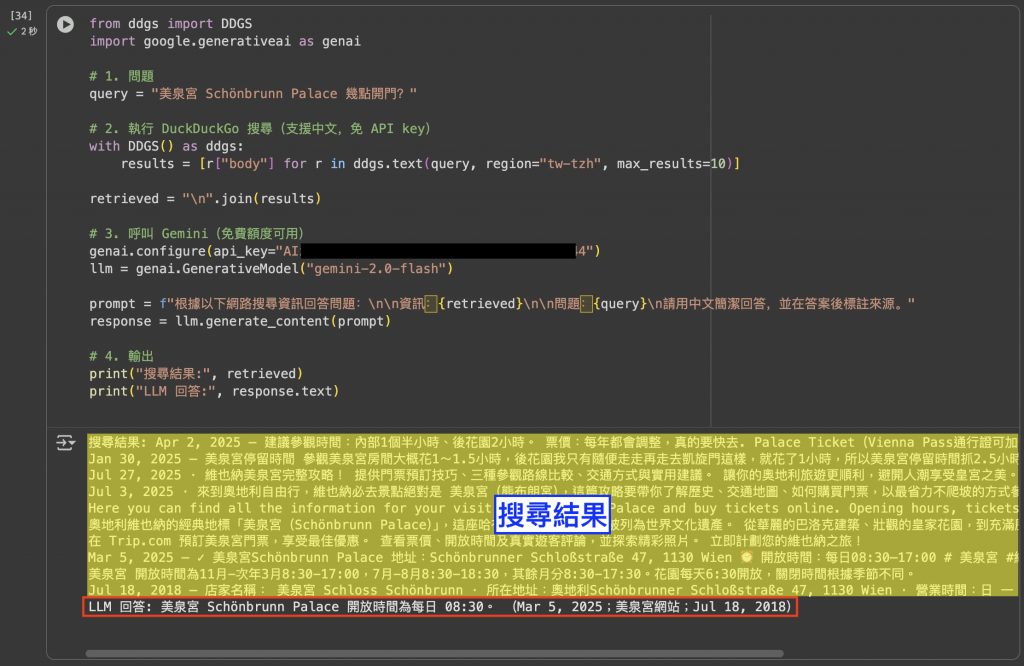Click the line 'from ddgs import DDGS'
This screenshot has height=666, width=1024.
(x=170, y=24)
